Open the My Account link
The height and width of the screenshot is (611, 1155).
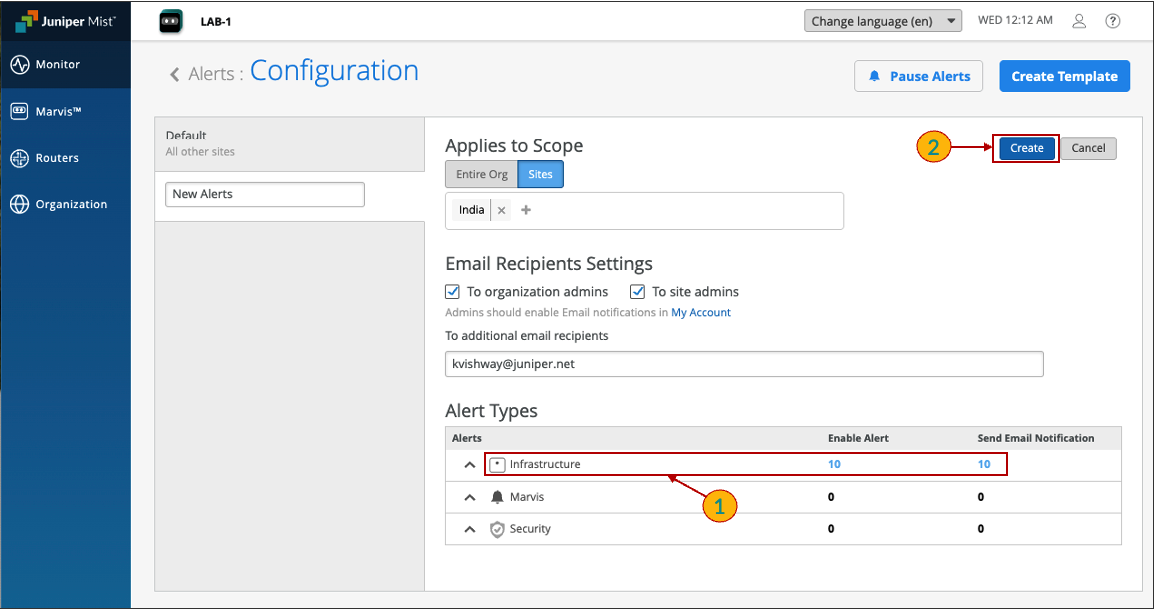pyautogui.click(x=700, y=313)
